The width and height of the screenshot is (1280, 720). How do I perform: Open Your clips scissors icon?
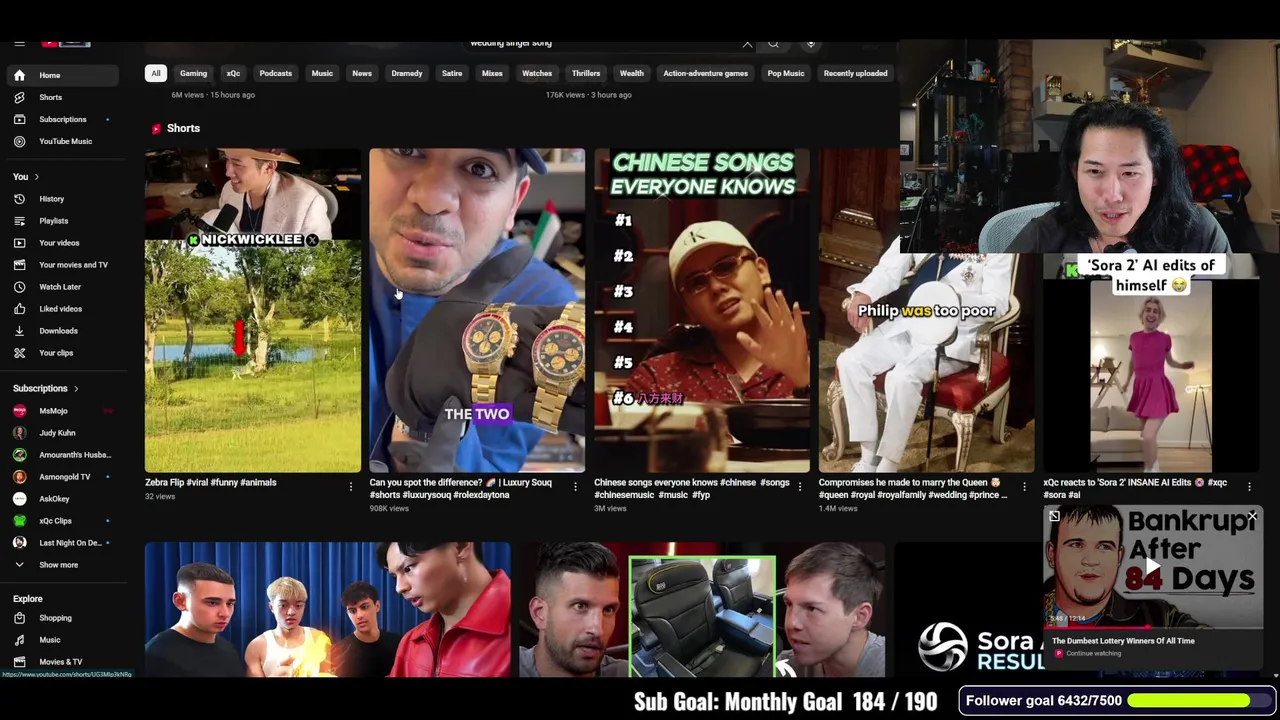19,353
